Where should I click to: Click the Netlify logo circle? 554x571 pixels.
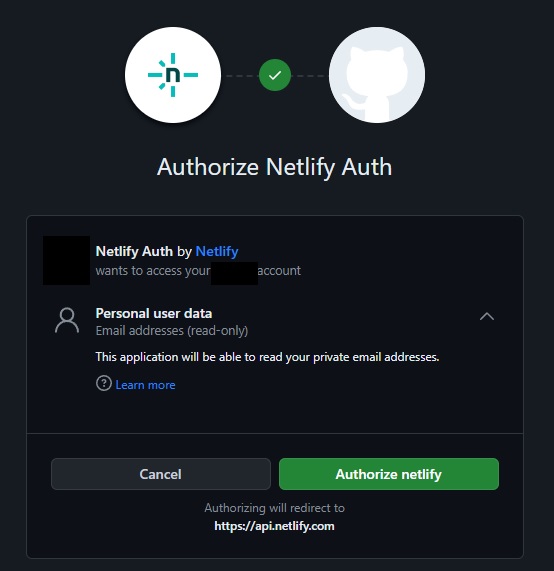coord(173,75)
